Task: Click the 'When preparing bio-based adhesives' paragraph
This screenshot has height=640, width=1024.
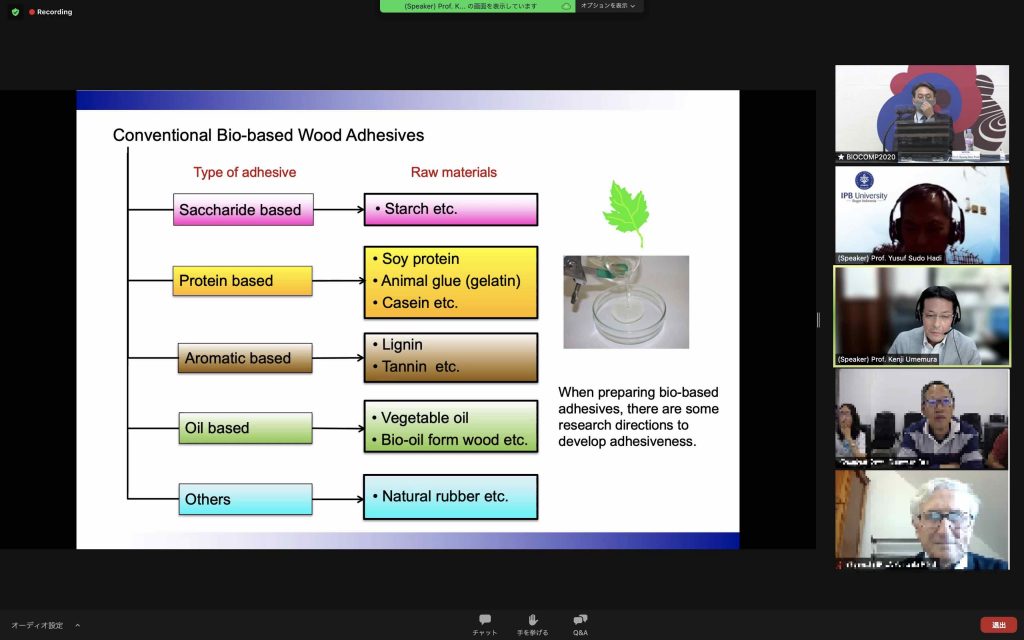Action: (638, 417)
